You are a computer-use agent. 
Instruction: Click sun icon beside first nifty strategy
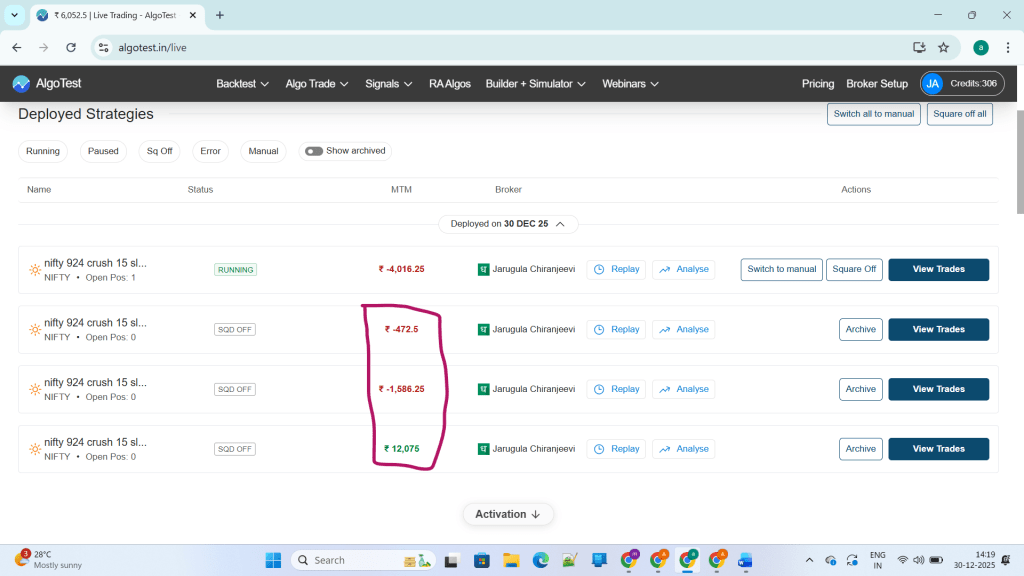point(35,270)
